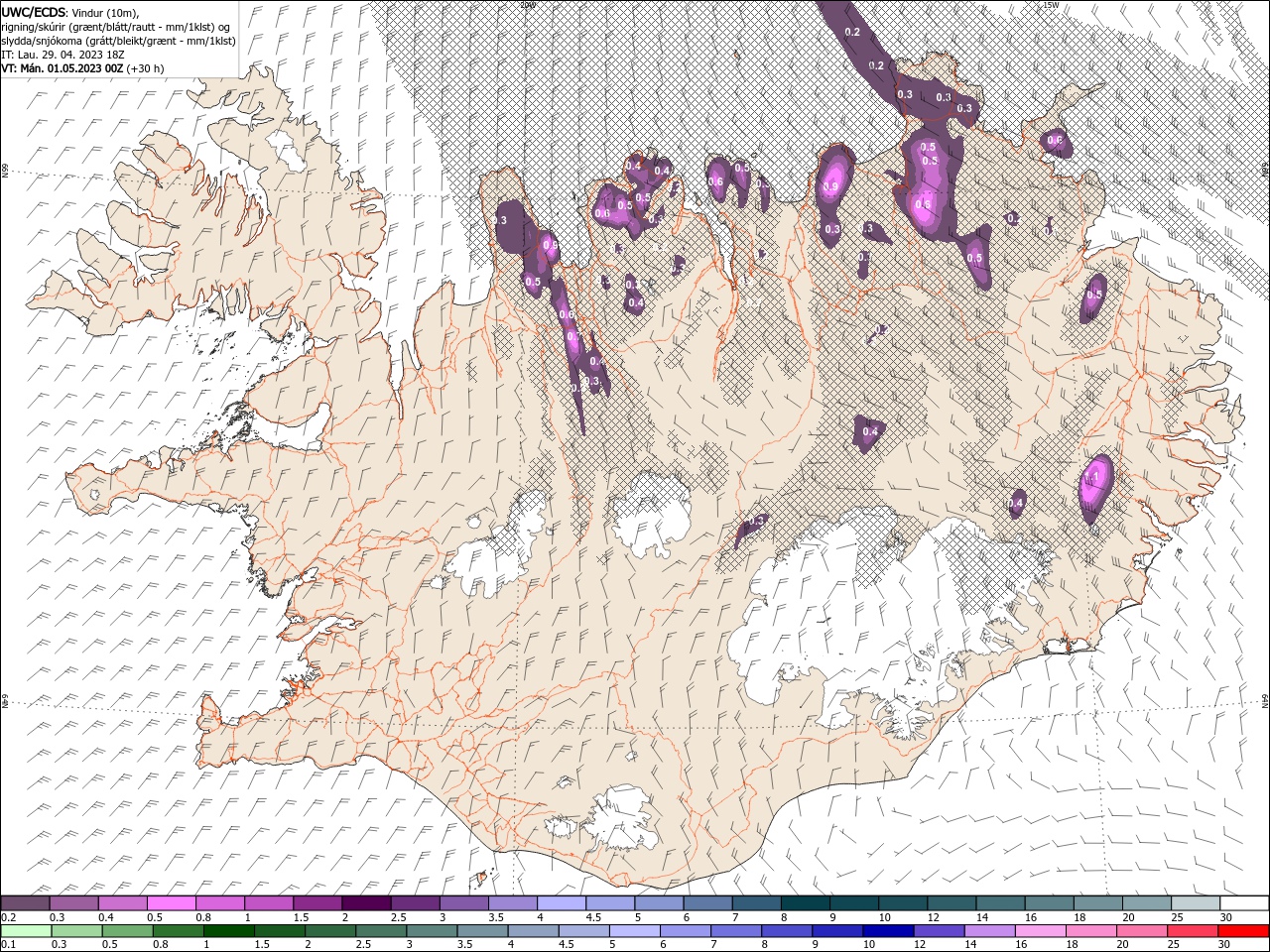Click the 'VT: Mán. 01.05.2023 00Z' valid time
The width and height of the screenshot is (1270, 952).
[62, 68]
